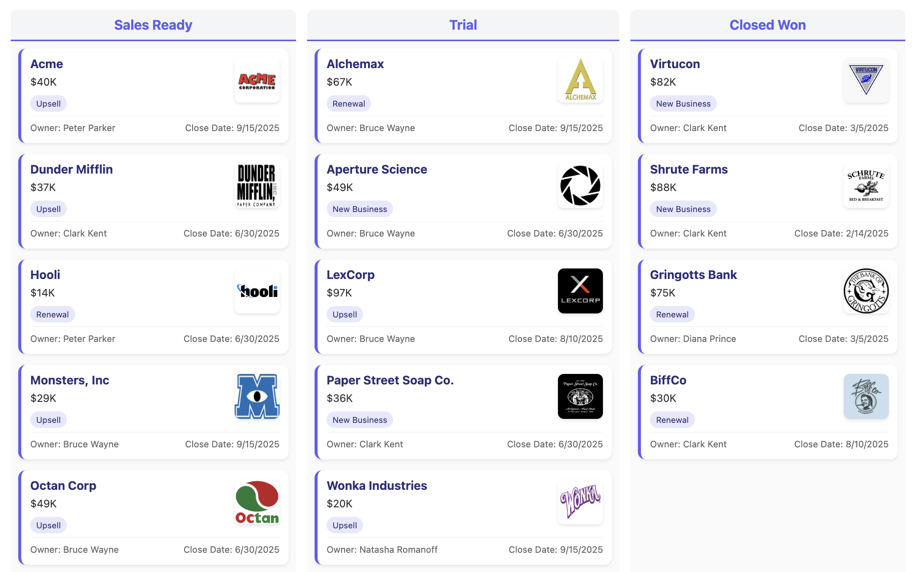Click the Gringotts Bank circular logo

(866, 291)
